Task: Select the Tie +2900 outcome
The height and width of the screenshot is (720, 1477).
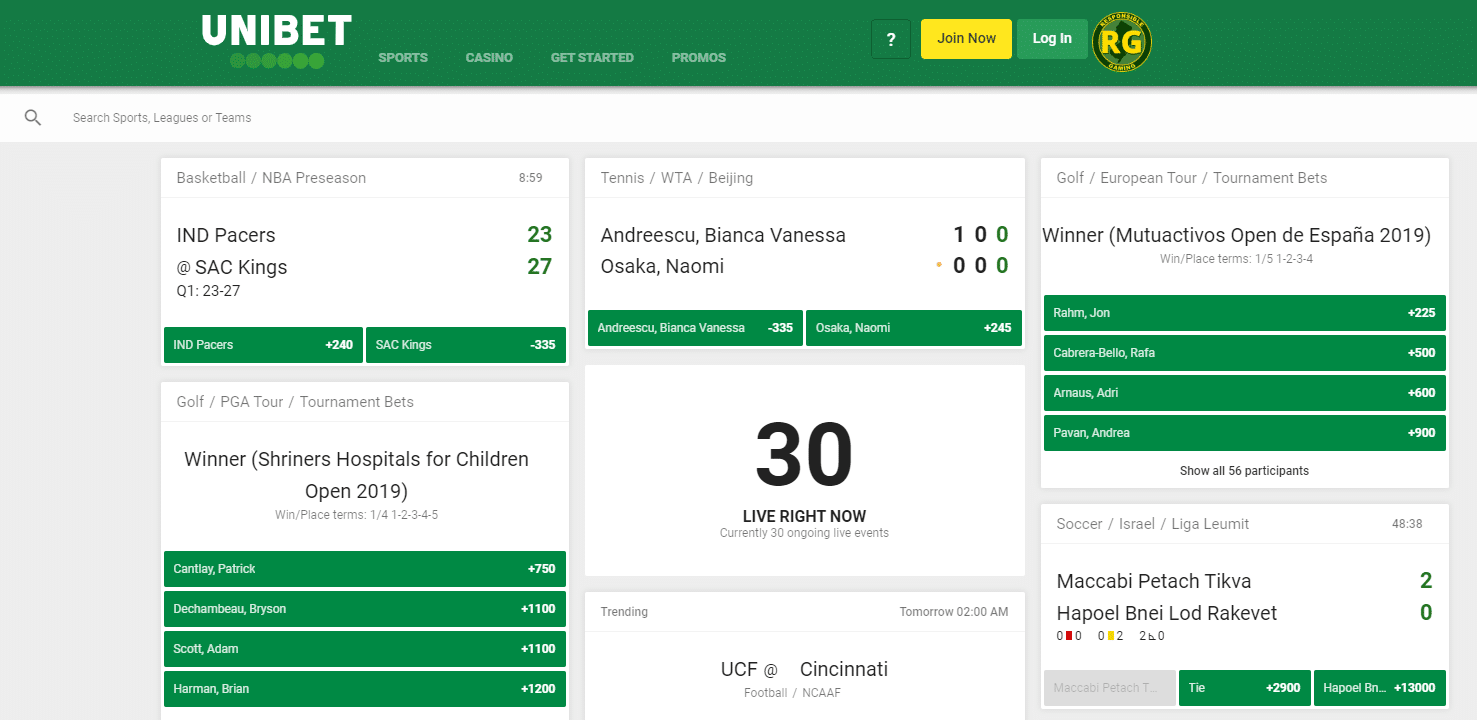Action: (1244, 688)
